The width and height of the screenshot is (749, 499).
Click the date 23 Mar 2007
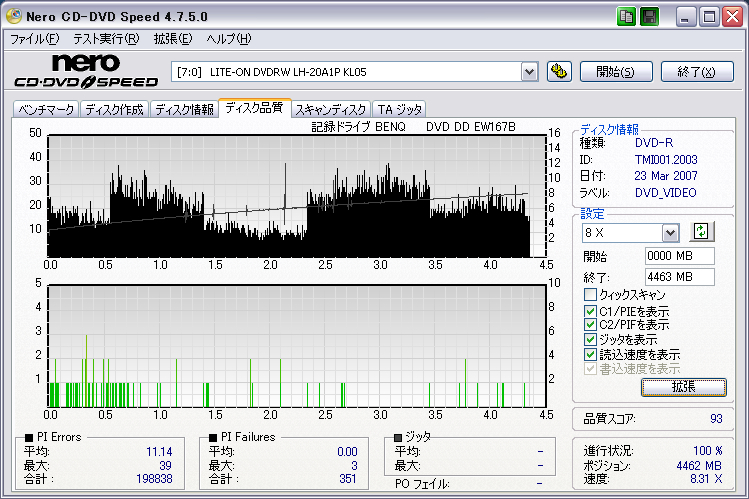pos(666,176)
